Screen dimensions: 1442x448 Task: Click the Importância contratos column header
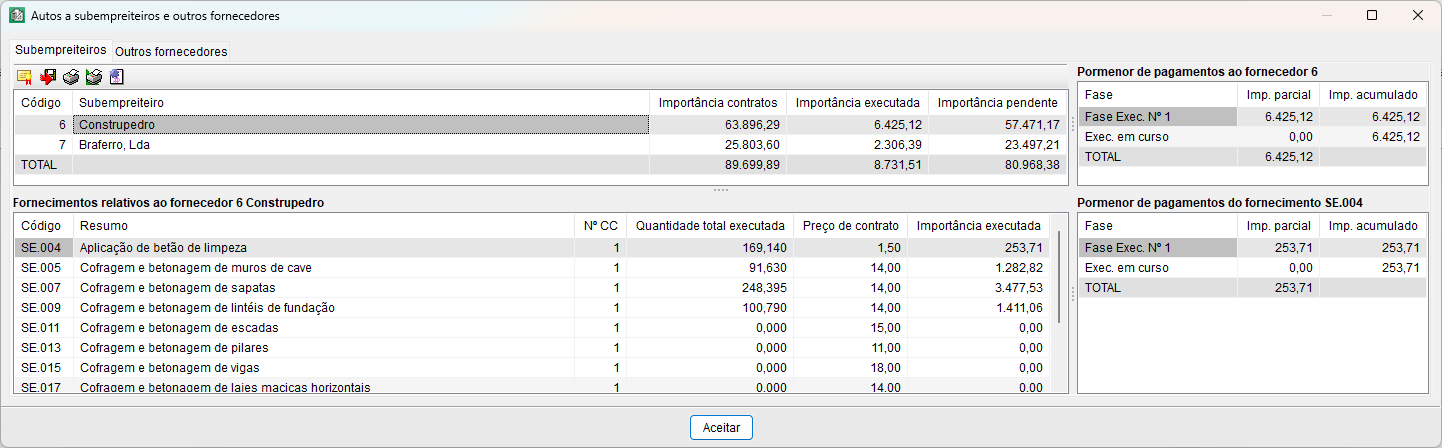(717, 103)
